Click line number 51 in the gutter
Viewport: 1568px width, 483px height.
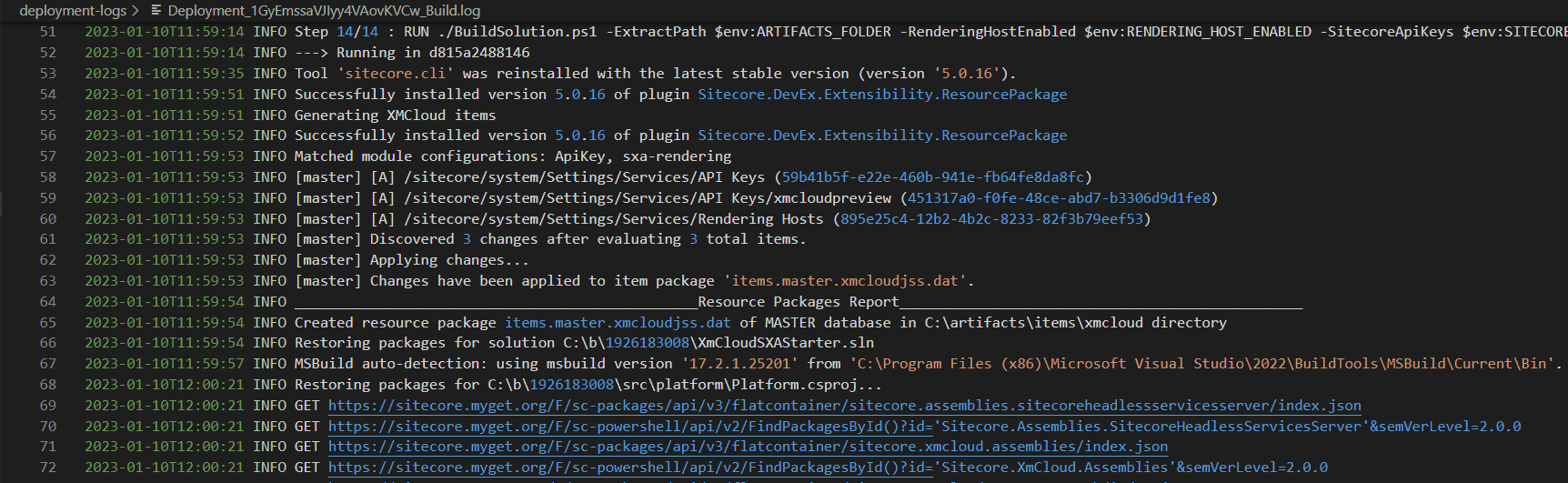(x=47, y=32)
